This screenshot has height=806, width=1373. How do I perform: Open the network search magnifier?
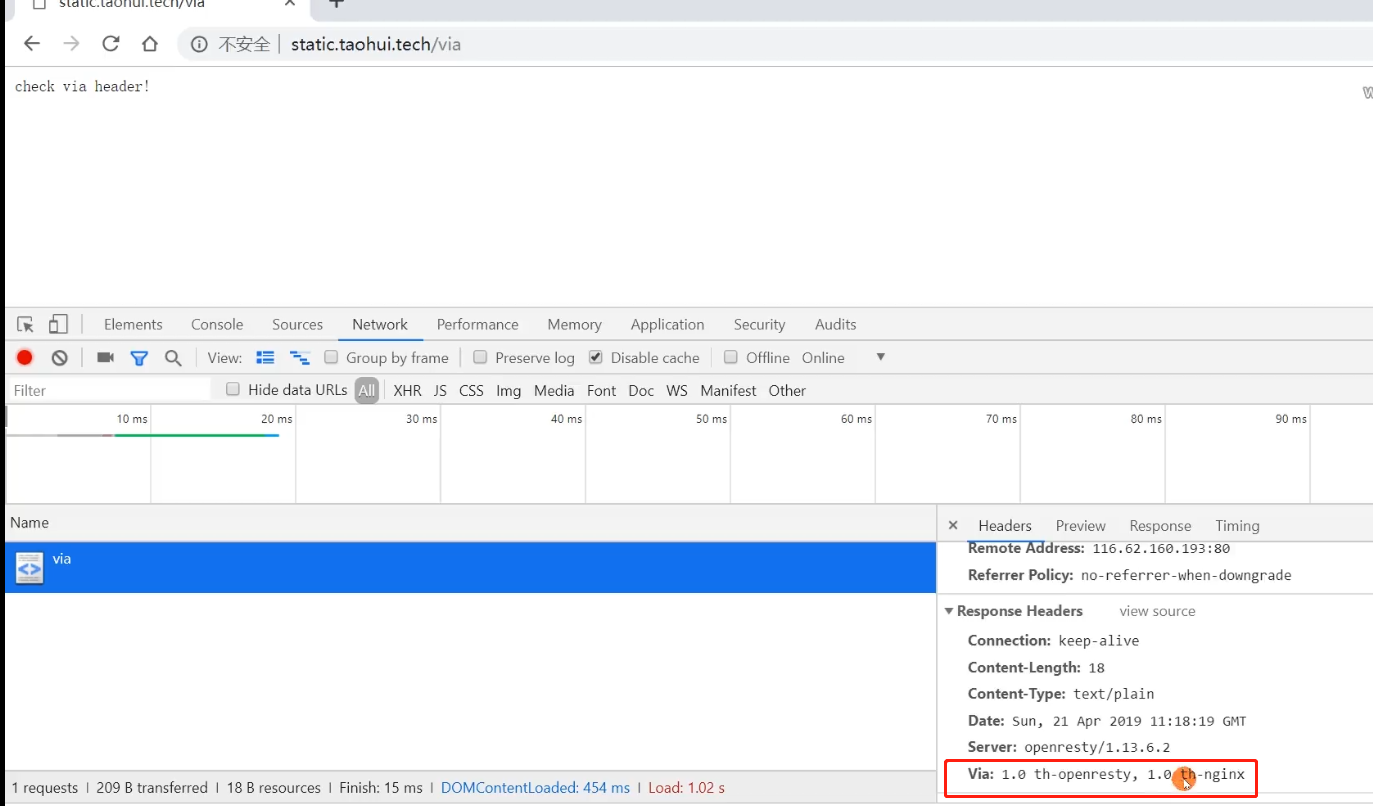(173, 357)
